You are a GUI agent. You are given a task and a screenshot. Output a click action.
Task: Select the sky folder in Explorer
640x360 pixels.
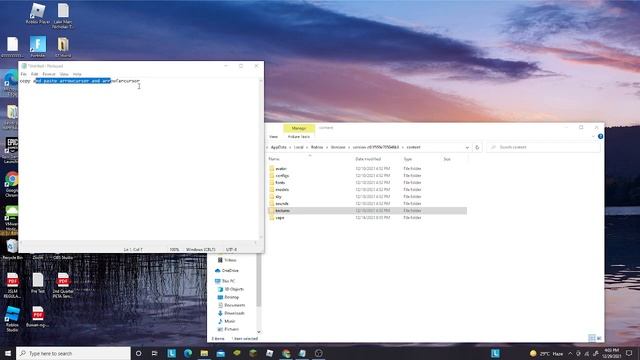(278, 196)
